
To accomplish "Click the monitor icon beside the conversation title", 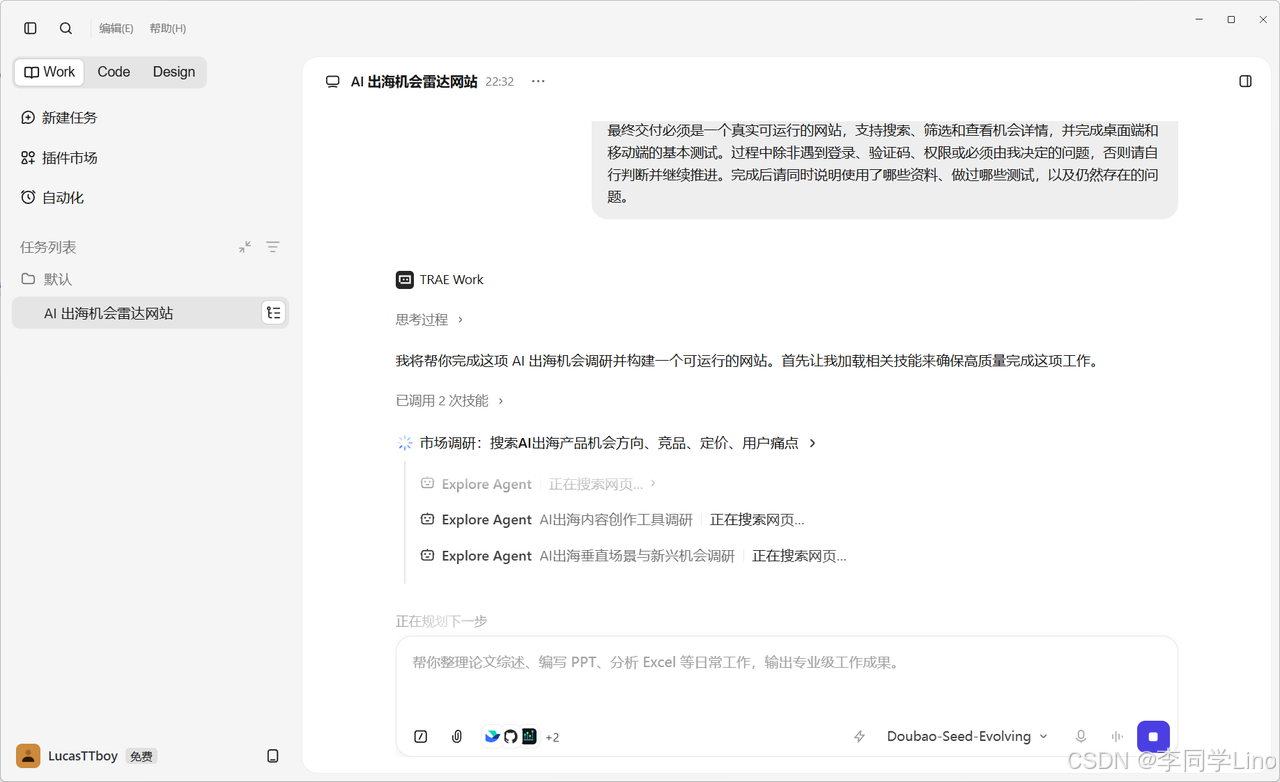I will coord(333,82).
